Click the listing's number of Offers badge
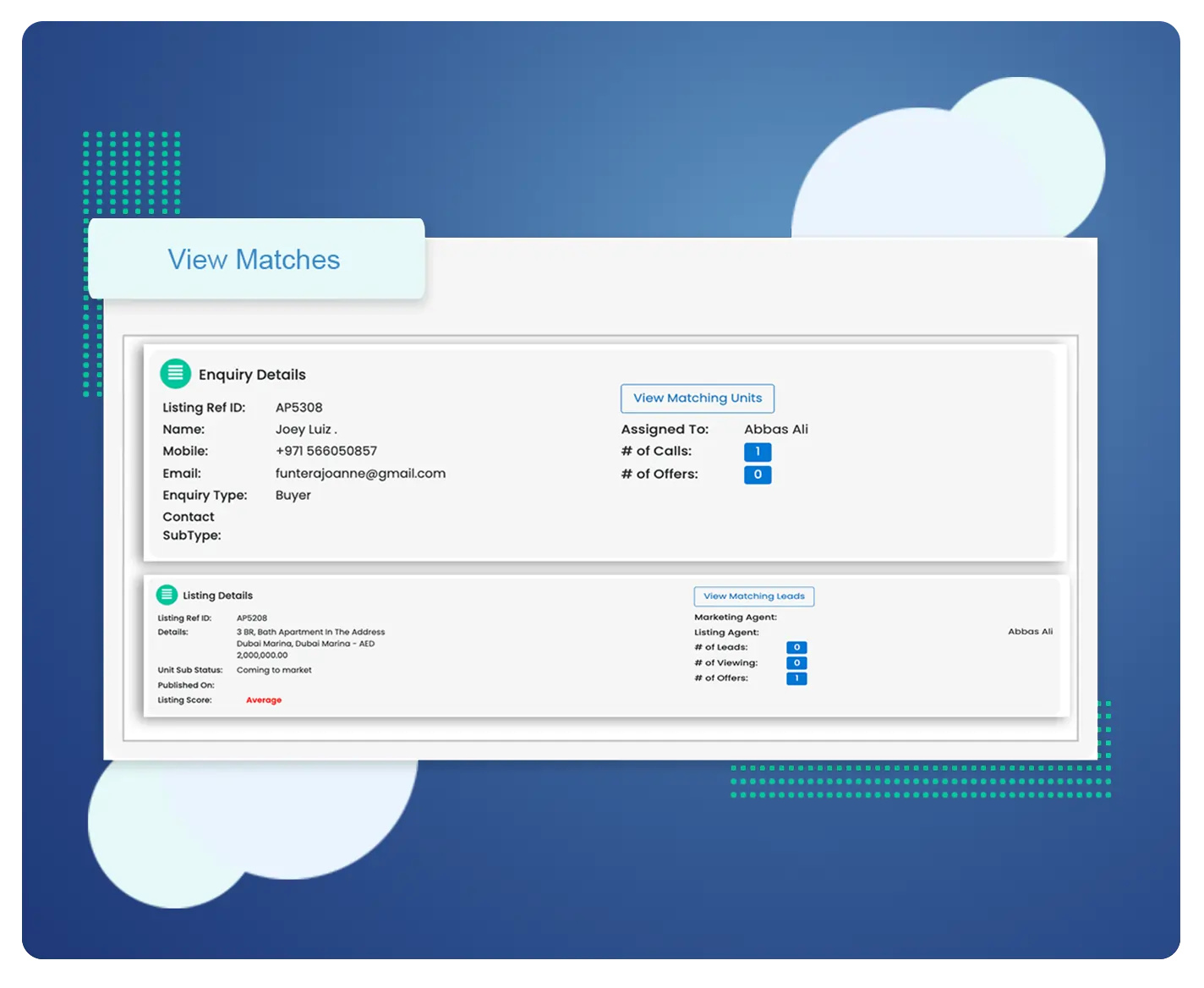Viewport: 1204px width, 988px height. (x=796, y=678)
